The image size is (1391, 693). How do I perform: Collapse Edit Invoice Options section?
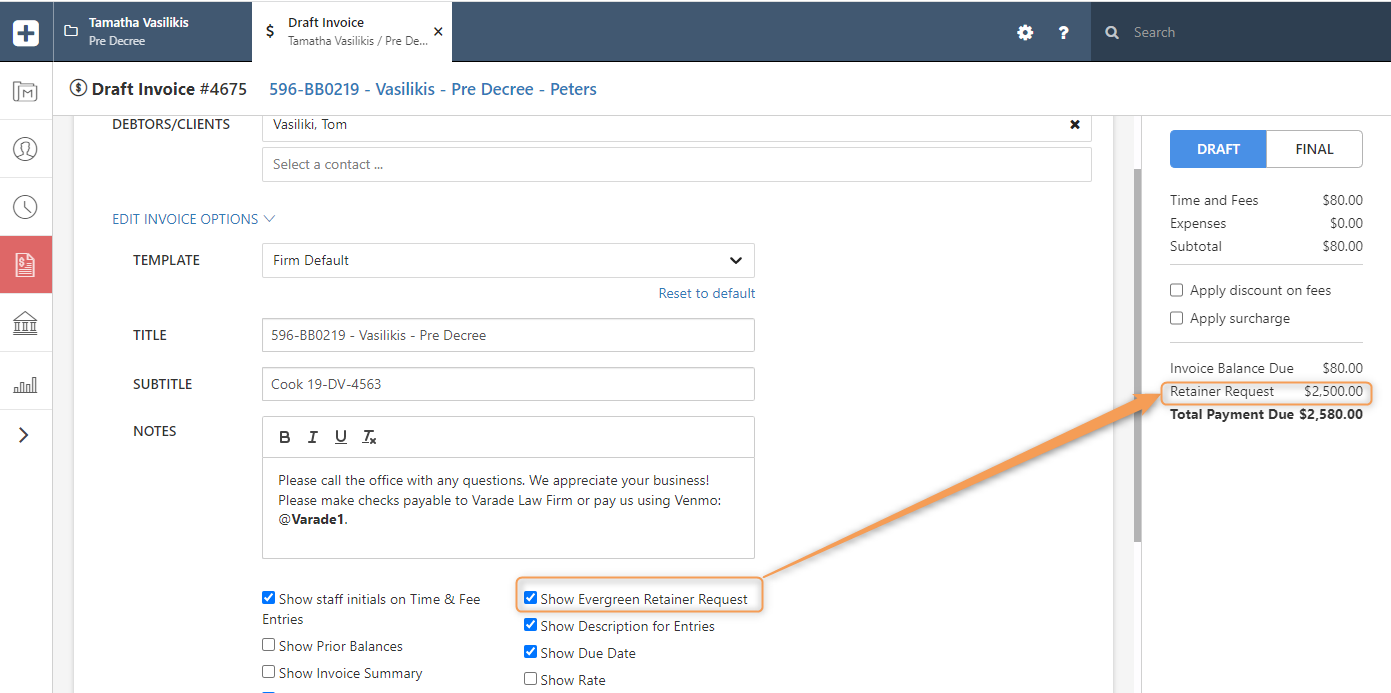(193, 219)
